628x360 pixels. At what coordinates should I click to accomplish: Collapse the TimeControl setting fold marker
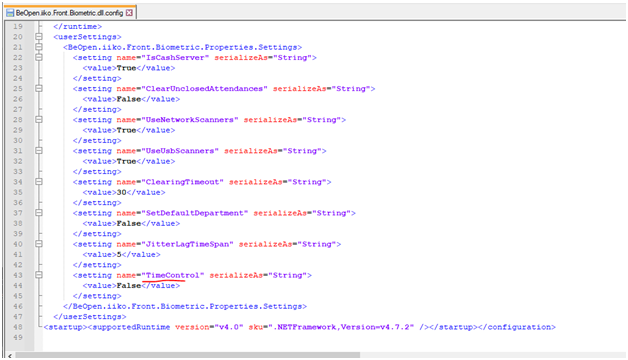pyautogui.click(x=38, y=275)
